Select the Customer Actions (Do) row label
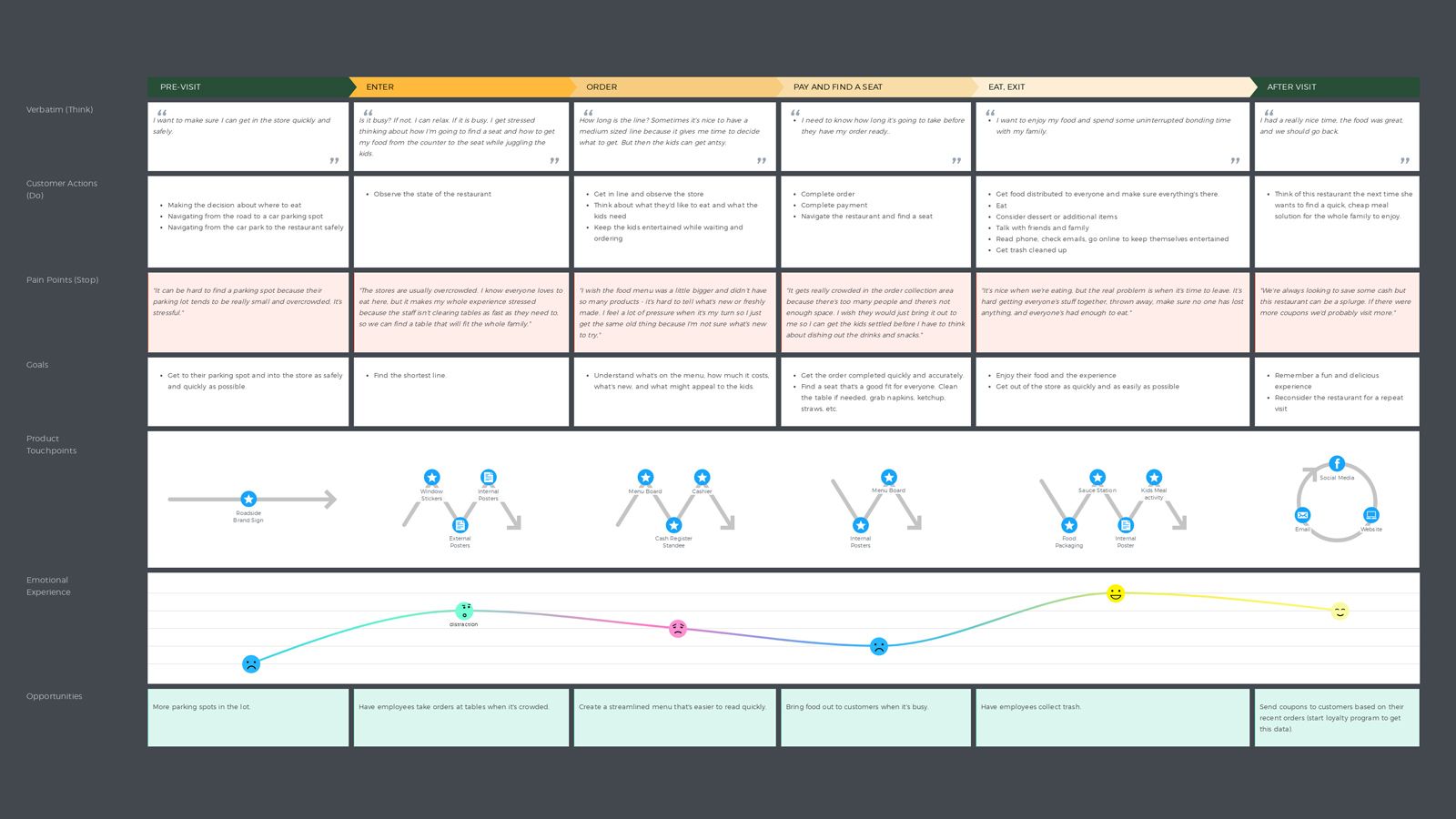Viewport: 1456px width, 819px height. tap(62, 189)
